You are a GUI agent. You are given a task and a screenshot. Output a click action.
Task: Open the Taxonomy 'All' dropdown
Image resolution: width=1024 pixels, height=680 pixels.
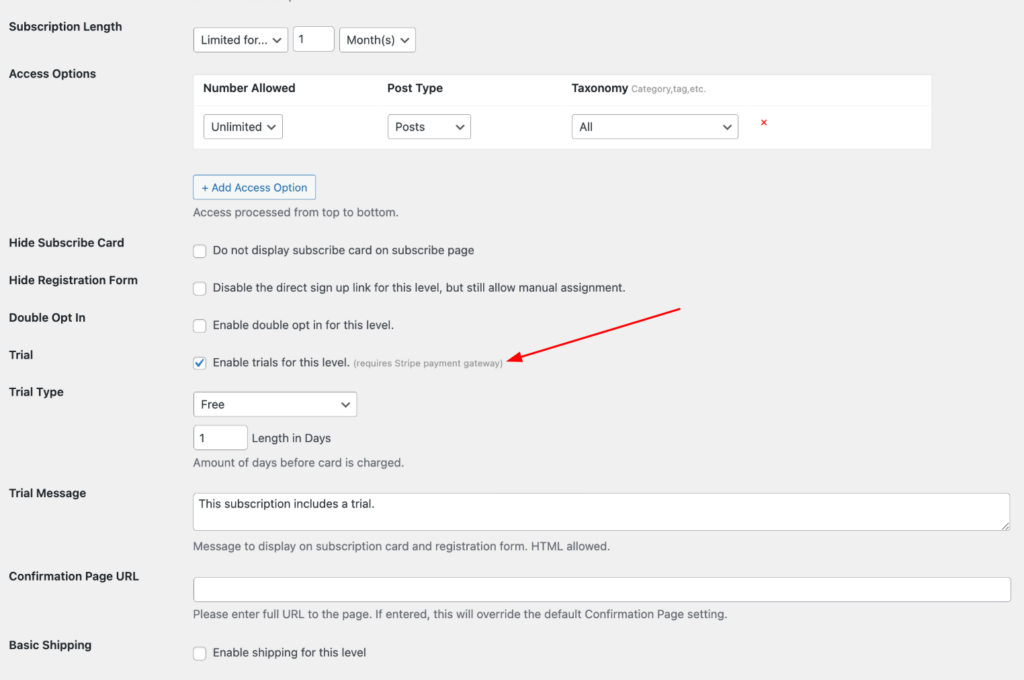click(654, 127)
